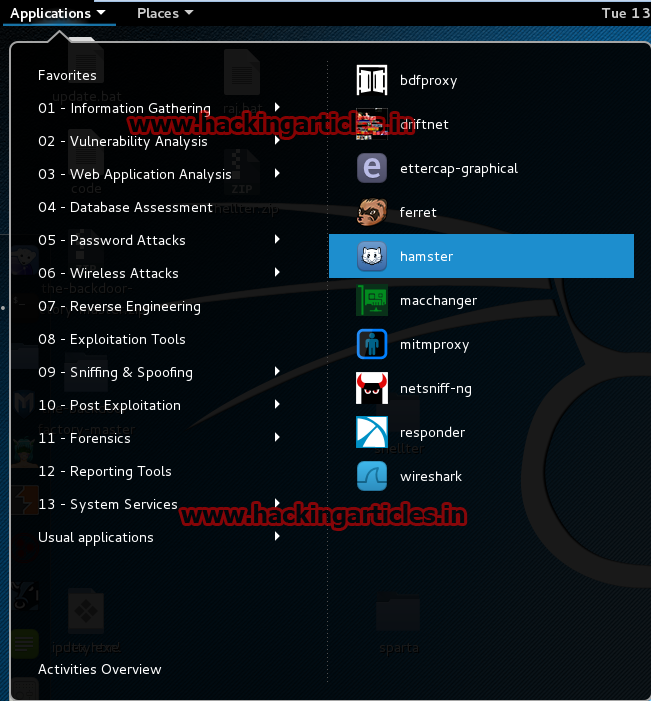Screen dimensions: 651x701
Task: Select 09 - Sniffing & Spoofing label
Action: (115, 373)
